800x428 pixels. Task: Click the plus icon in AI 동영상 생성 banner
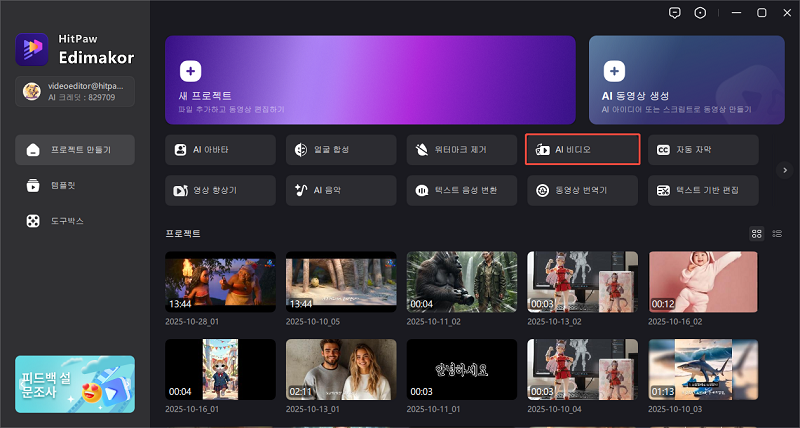pyautogui.click(x=614, y=71)
